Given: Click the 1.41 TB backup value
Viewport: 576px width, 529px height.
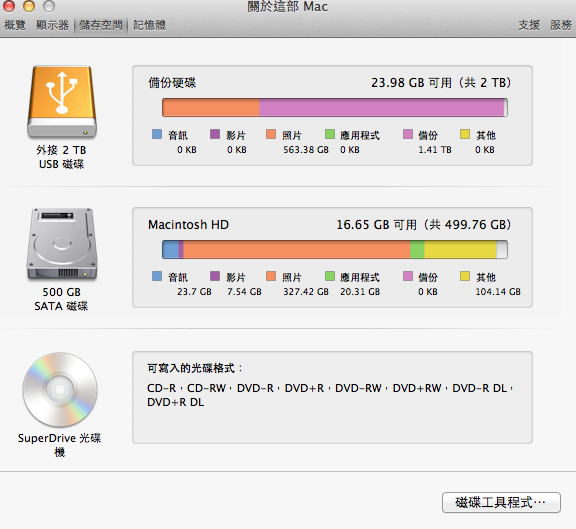Looking at the screenshot, I should (x=435, y=150).
